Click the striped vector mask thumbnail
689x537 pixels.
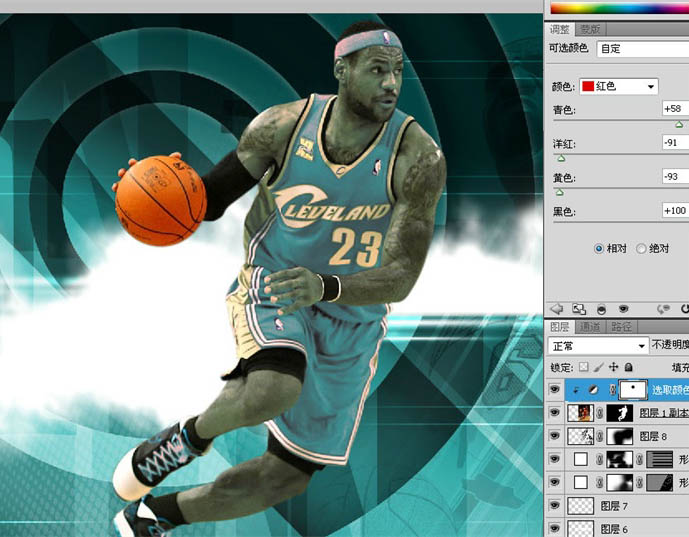pos(660,459)
